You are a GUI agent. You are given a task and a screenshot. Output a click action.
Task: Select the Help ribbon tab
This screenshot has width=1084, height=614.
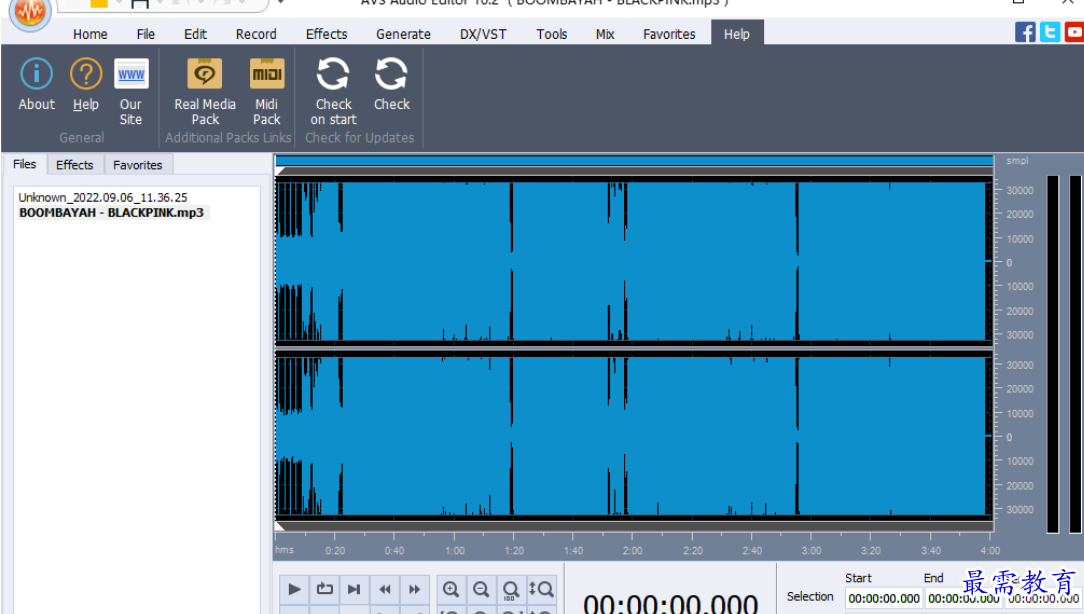tap(736, 34)
